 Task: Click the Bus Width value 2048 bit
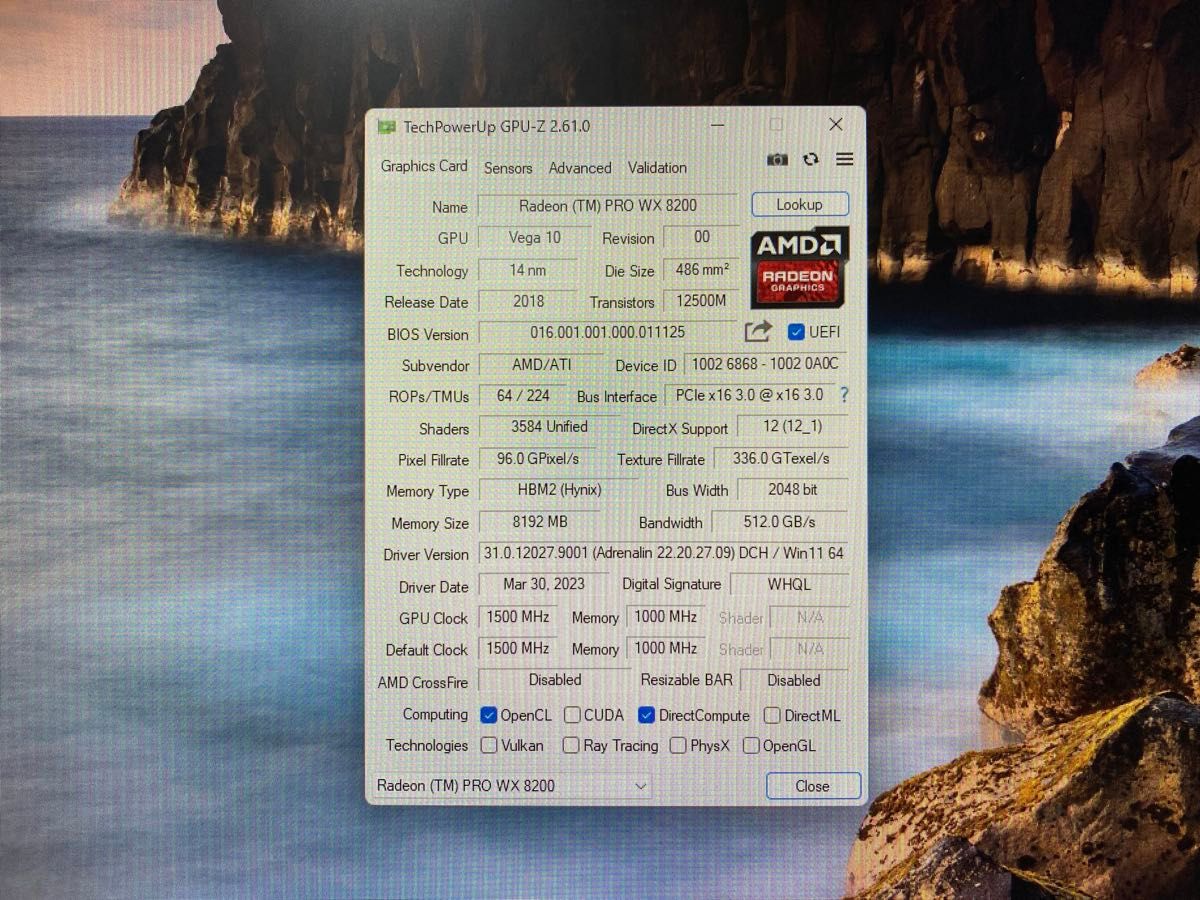(x=793, y=490)
